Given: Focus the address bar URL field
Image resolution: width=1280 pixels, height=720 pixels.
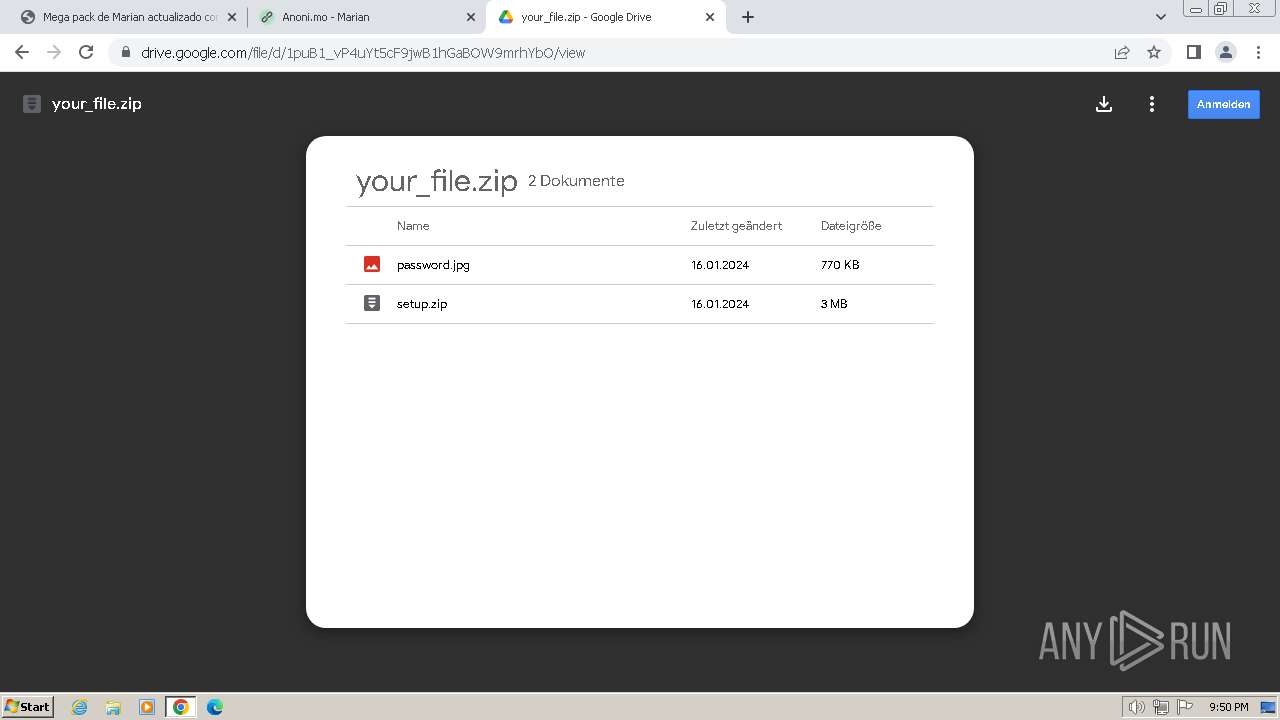Looking at the screenshot, I should 620,53.
